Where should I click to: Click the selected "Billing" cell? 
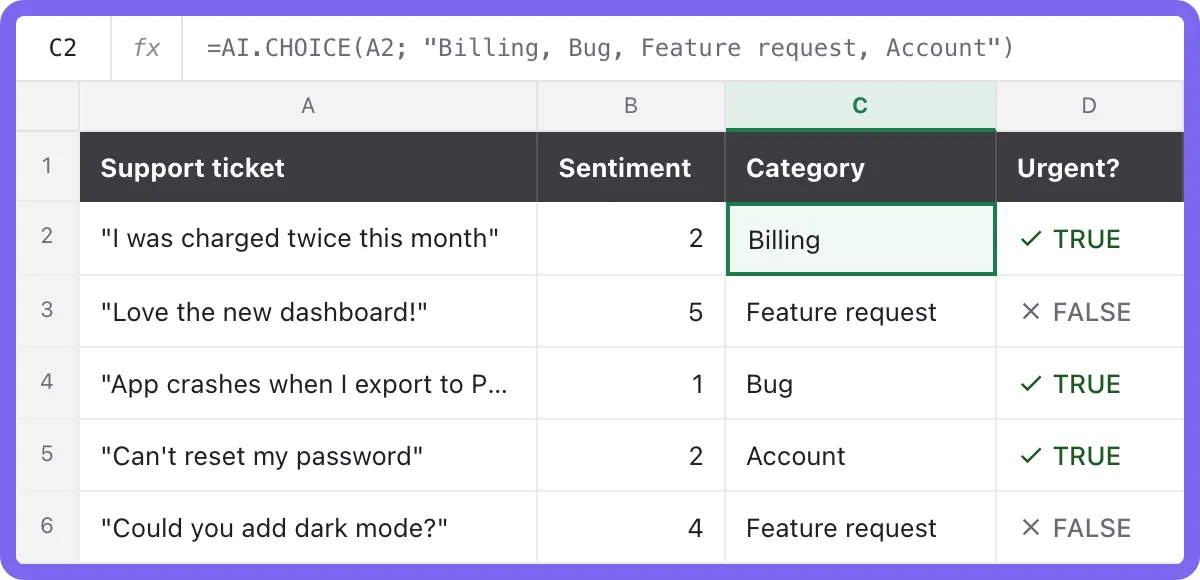tap(861, 239)
